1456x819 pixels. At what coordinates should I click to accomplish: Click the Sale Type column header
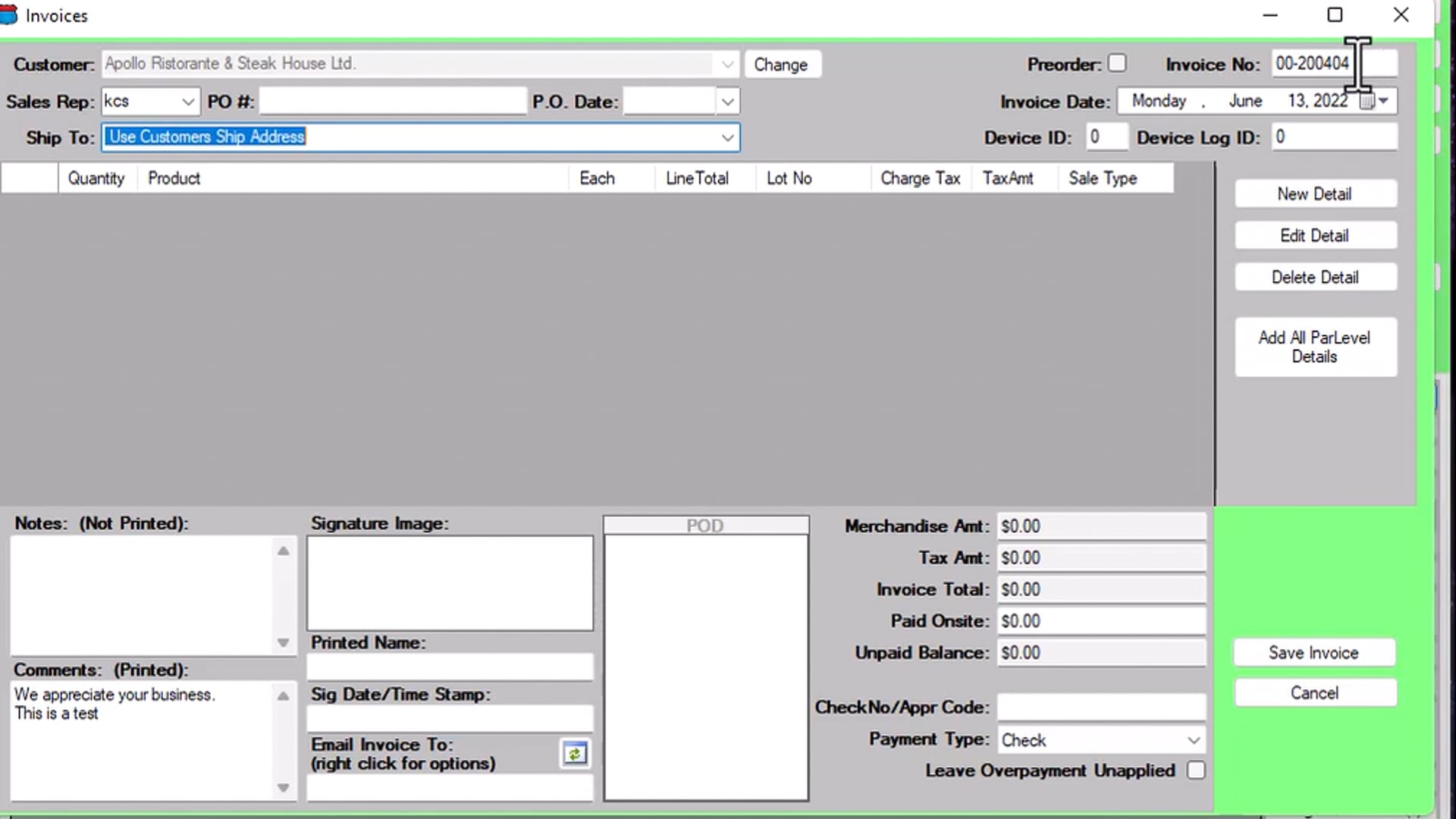(1116, 178)
